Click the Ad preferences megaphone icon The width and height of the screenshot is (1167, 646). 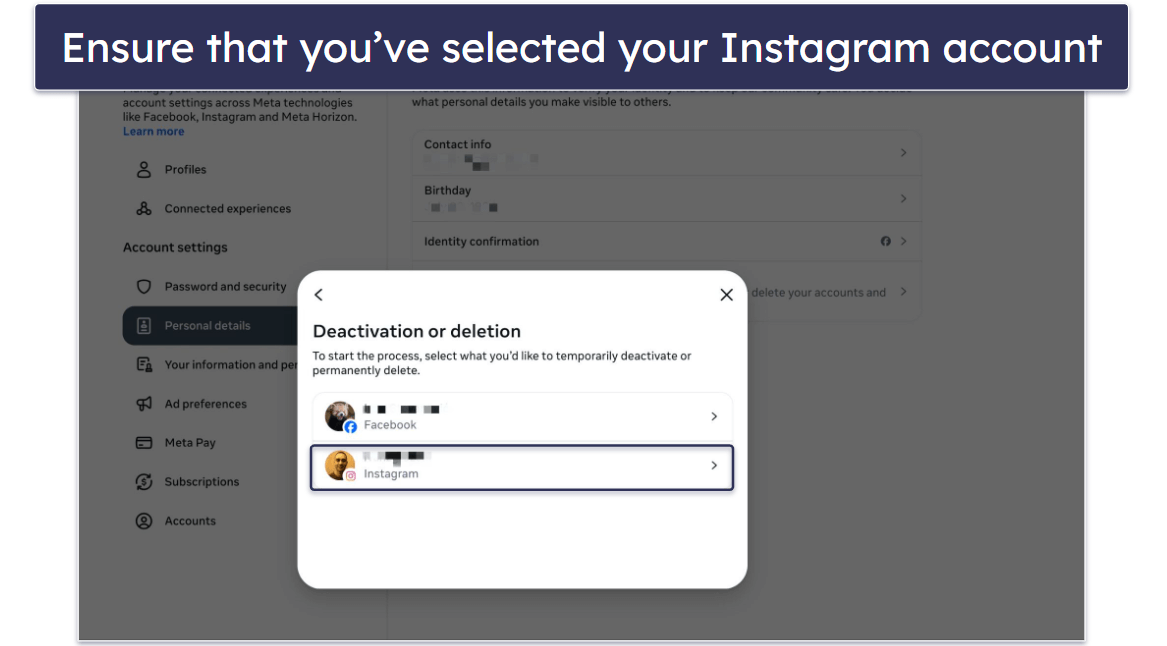click(x=144, y=404)
